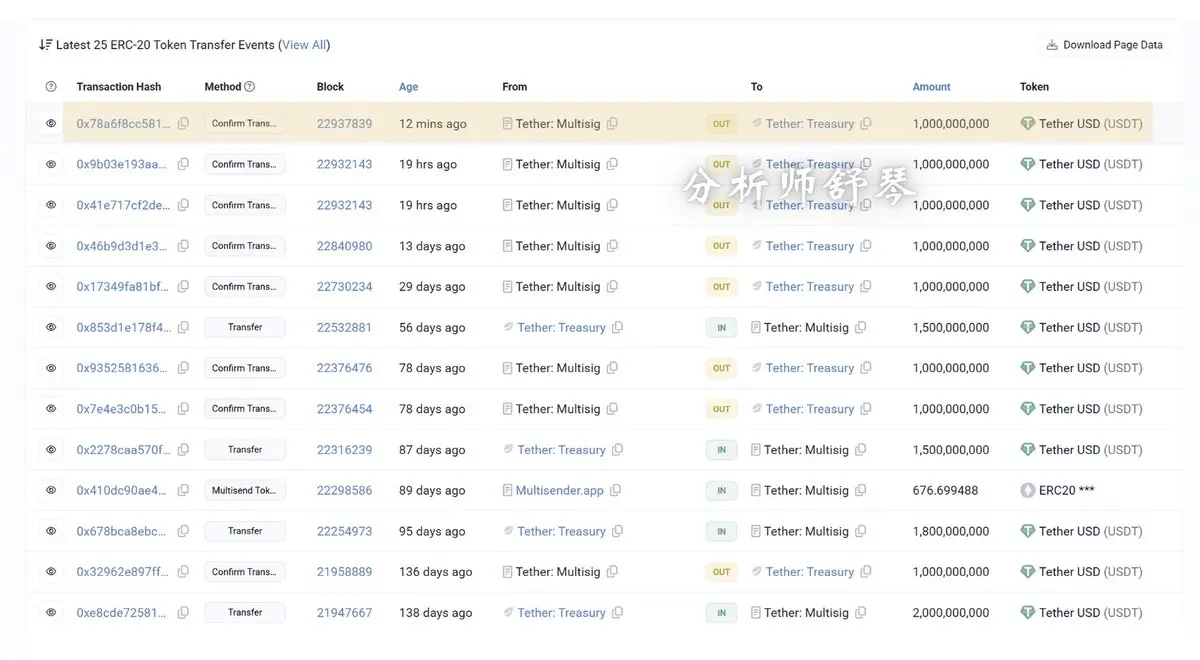Copy transaction hash 0x46b9d3d1e3
1200x660 pixels.
[183, 246]
